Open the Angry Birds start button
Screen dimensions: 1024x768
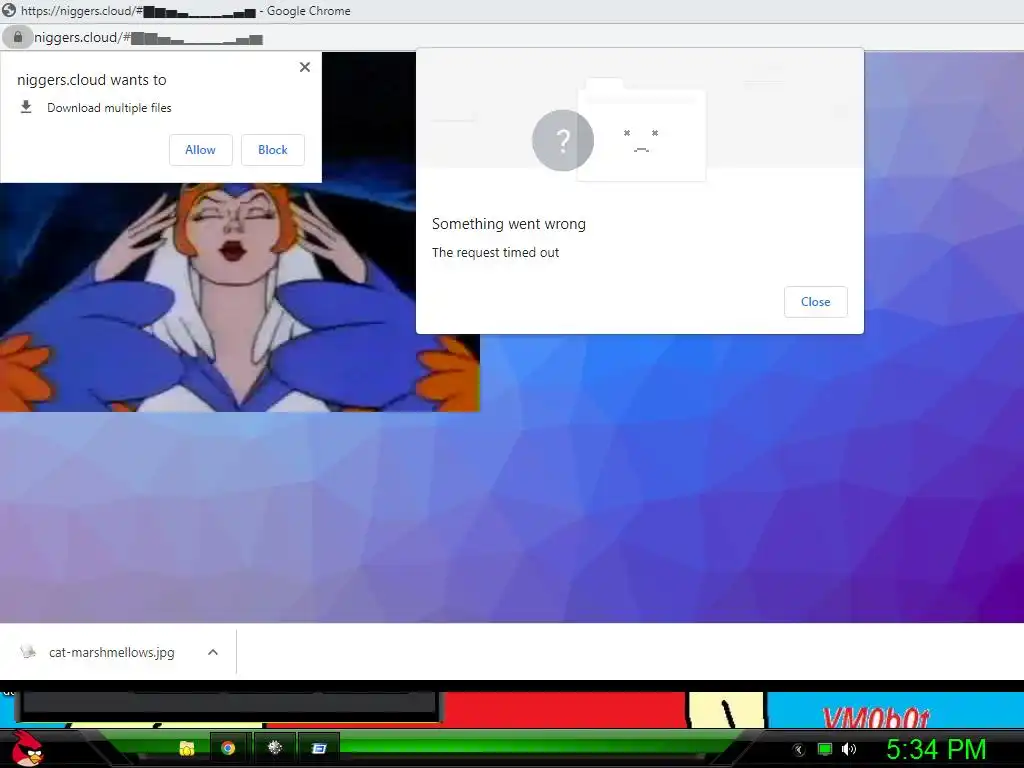pyautogui.click(x=28, y=748)
